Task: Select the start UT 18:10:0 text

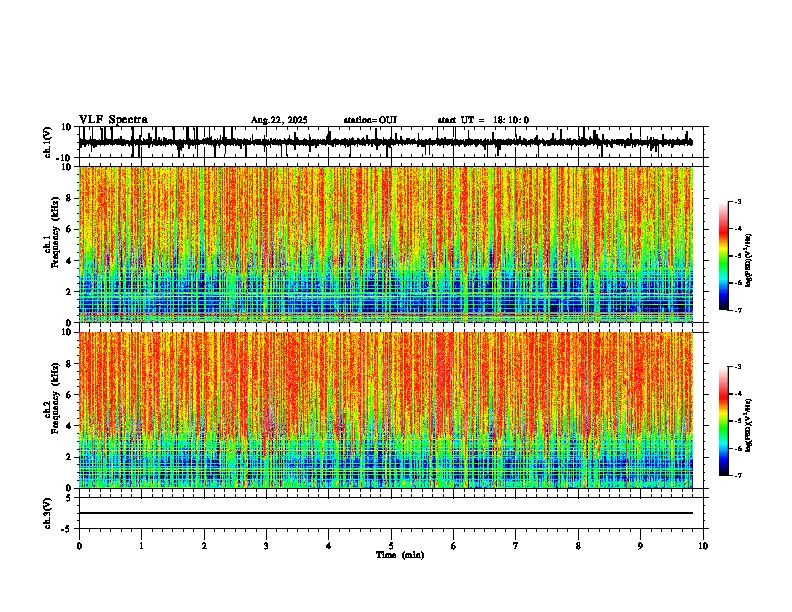Action: point(483,120)
